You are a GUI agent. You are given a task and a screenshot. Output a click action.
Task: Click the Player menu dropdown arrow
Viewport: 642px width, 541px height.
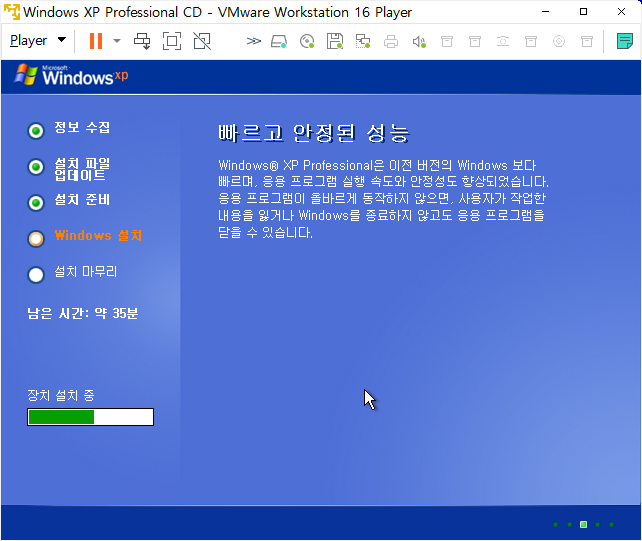tap(62, 40)
